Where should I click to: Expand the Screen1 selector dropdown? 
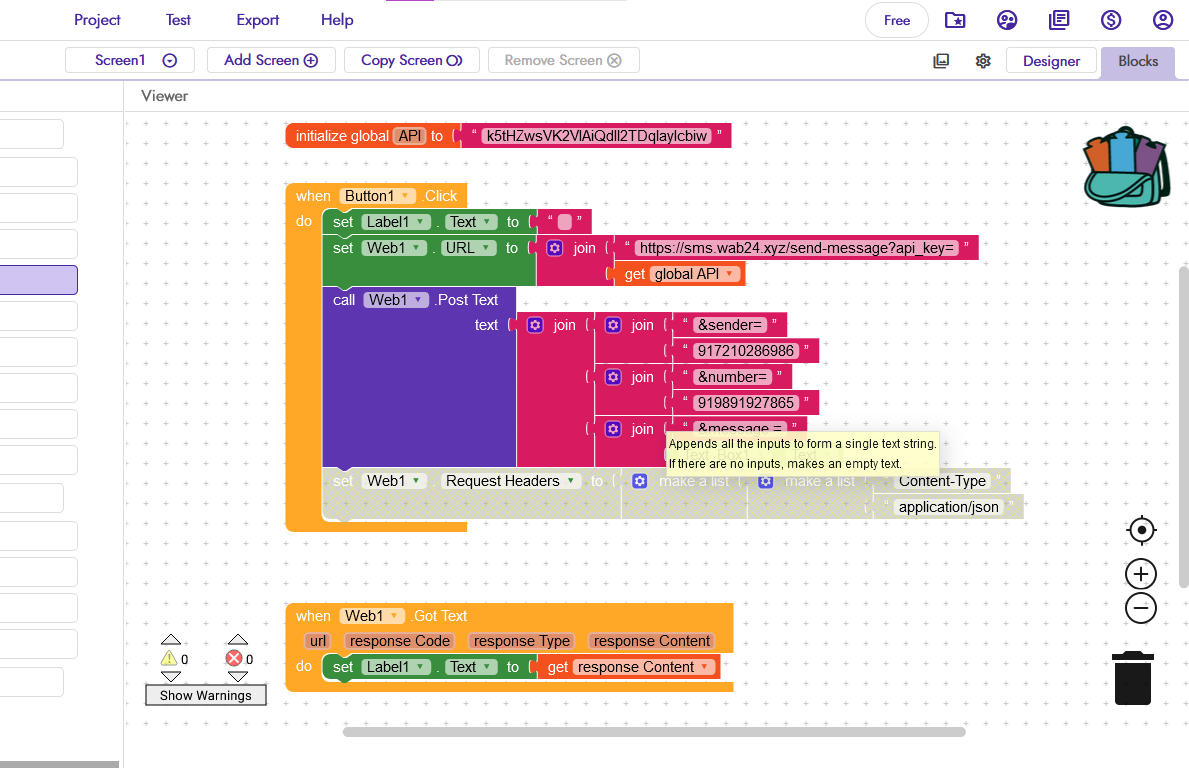tap(169, 61)
